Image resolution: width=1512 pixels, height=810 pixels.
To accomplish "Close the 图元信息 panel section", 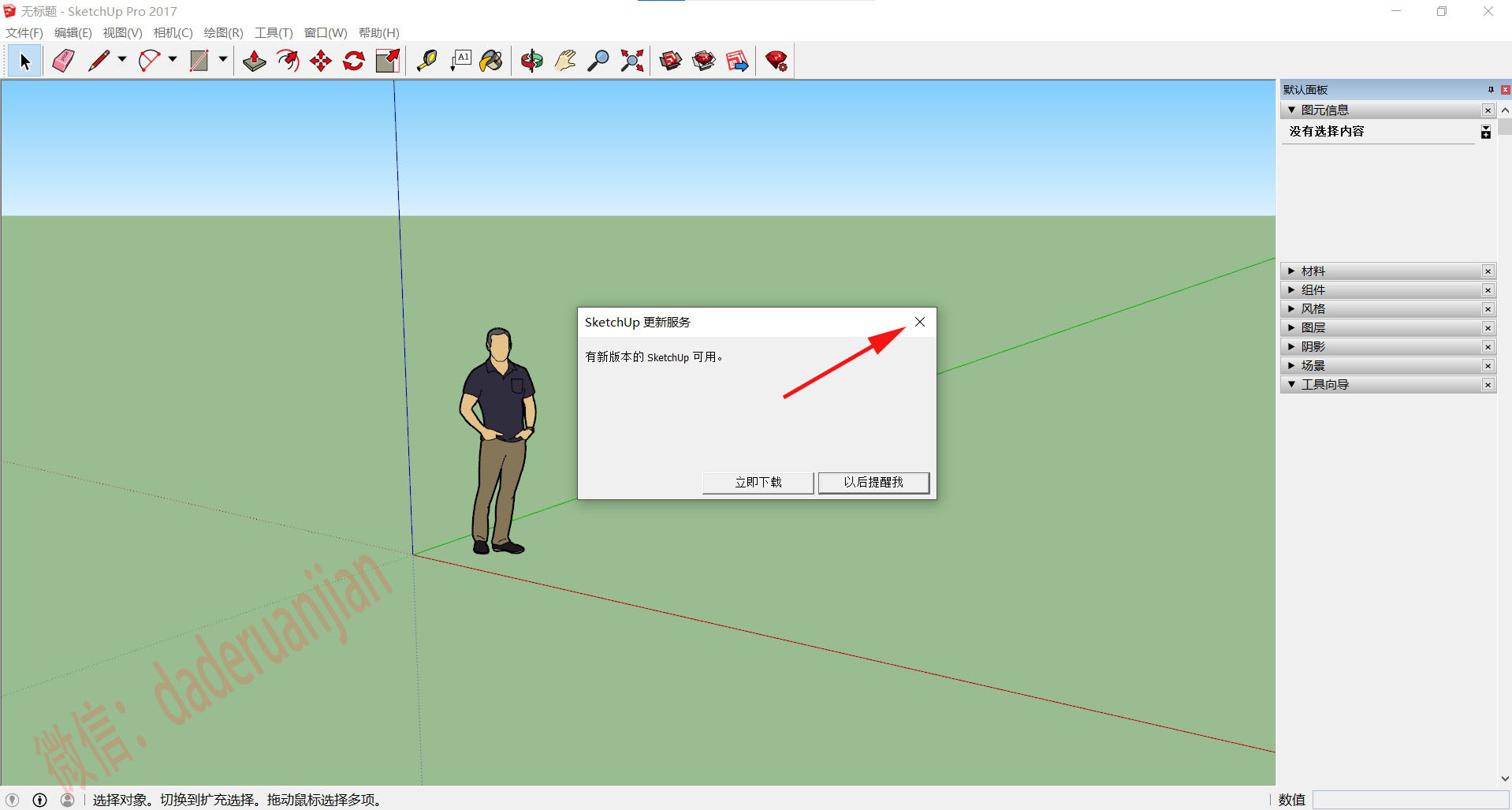I will (x=1488, y=110).
